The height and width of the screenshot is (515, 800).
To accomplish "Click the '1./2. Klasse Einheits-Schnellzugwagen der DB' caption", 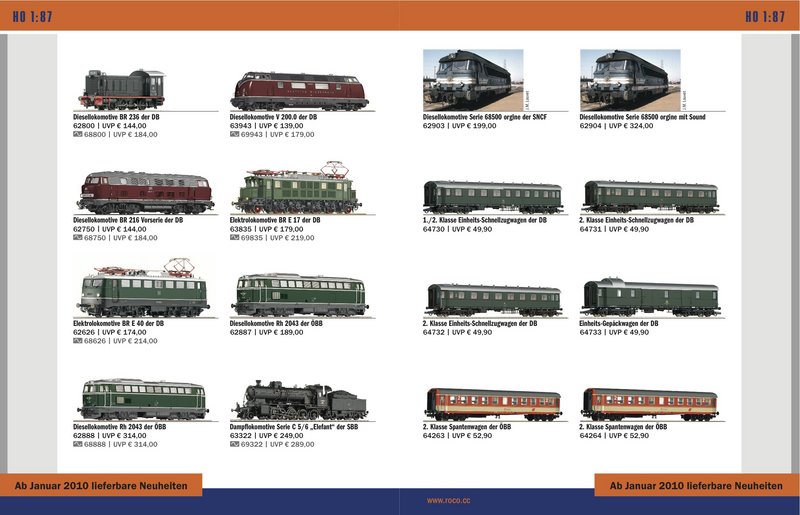I will point(485,220).
